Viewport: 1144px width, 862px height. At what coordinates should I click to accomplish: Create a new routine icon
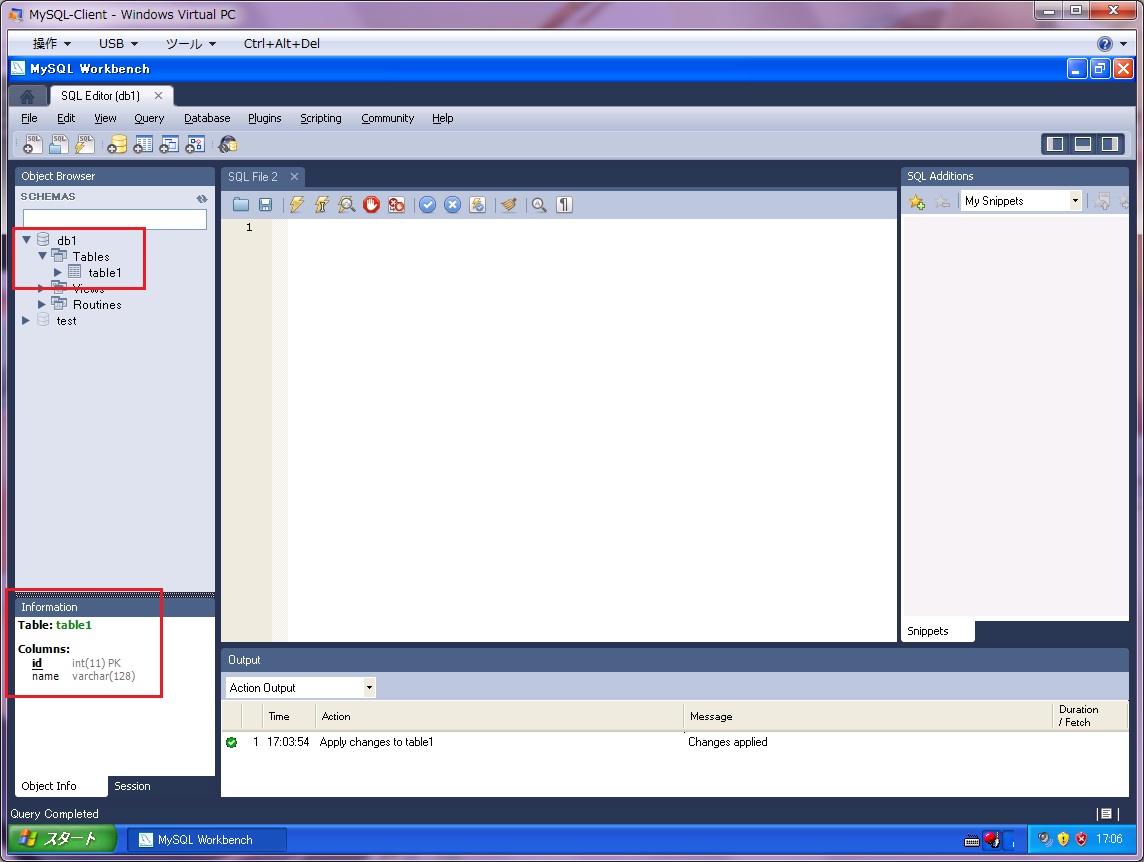click(x=195, y=145)
